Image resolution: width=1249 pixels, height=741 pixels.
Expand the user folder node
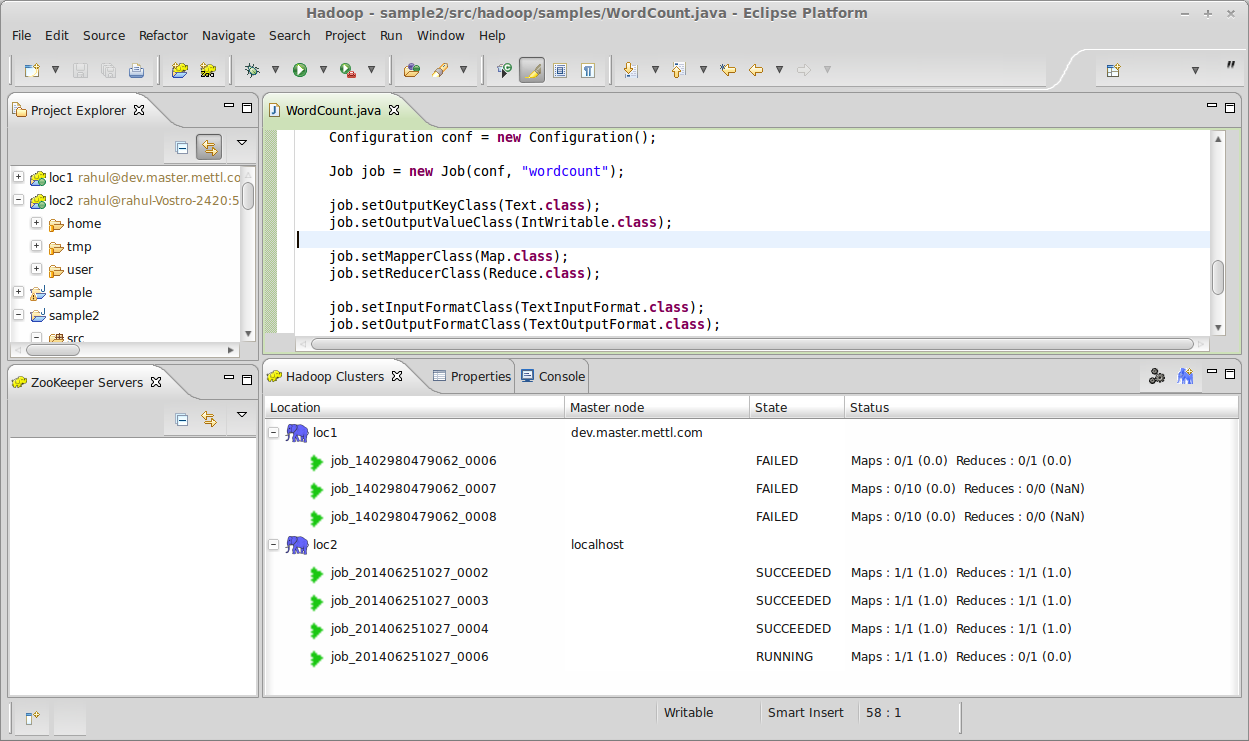pyautogui.click(x=36, y=269)
